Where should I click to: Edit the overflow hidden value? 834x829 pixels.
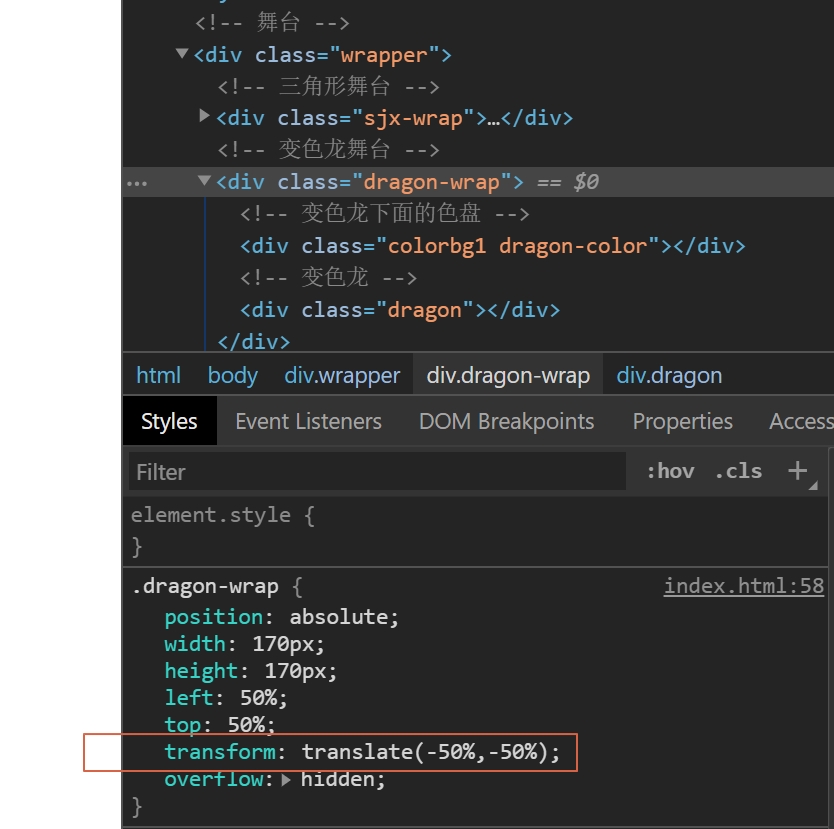click(338, 780)
